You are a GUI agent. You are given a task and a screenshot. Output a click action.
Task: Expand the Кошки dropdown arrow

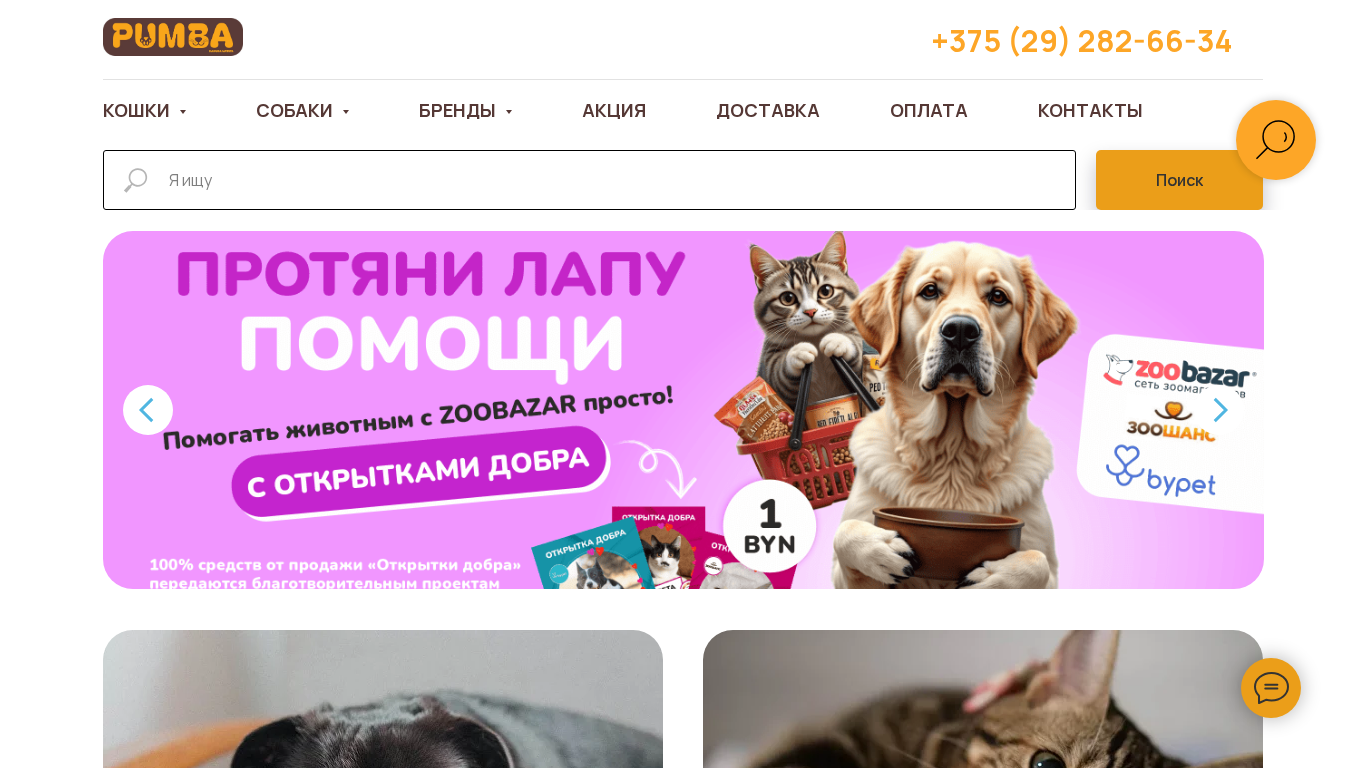pyautogui.click(x=183, y=112)
